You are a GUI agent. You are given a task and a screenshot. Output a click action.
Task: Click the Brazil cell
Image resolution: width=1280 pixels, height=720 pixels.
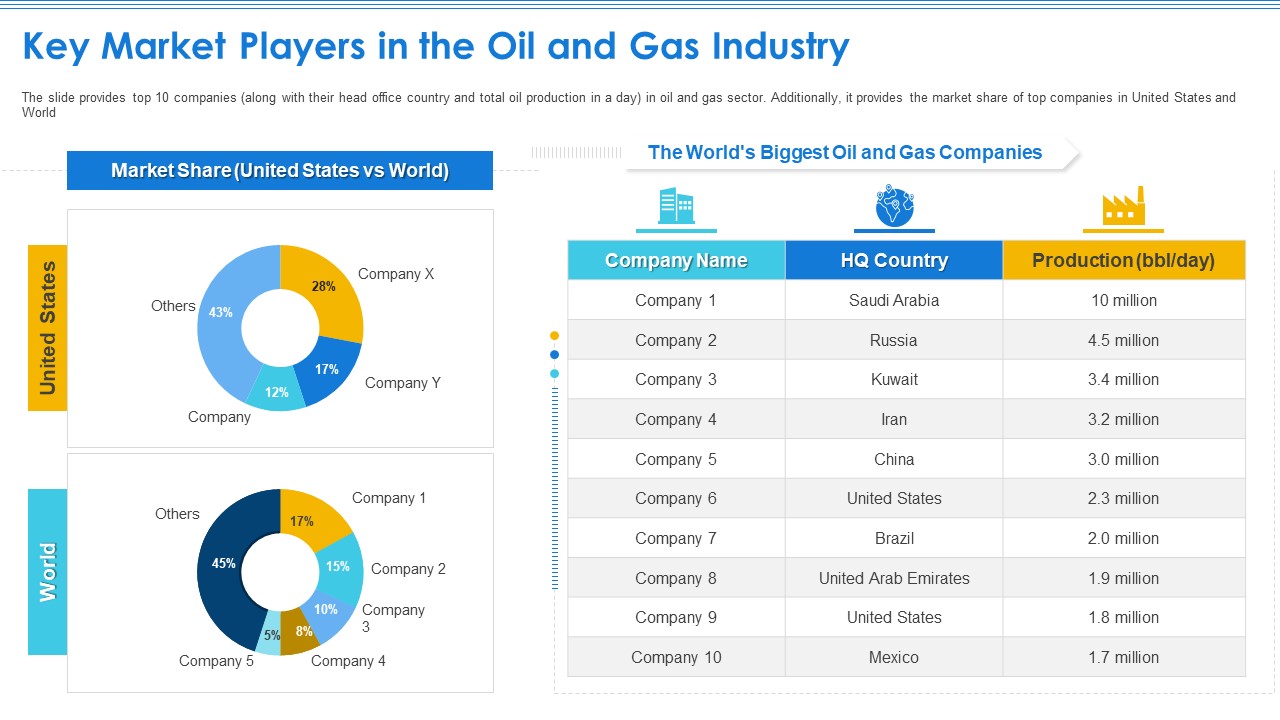tap(894, 538)
